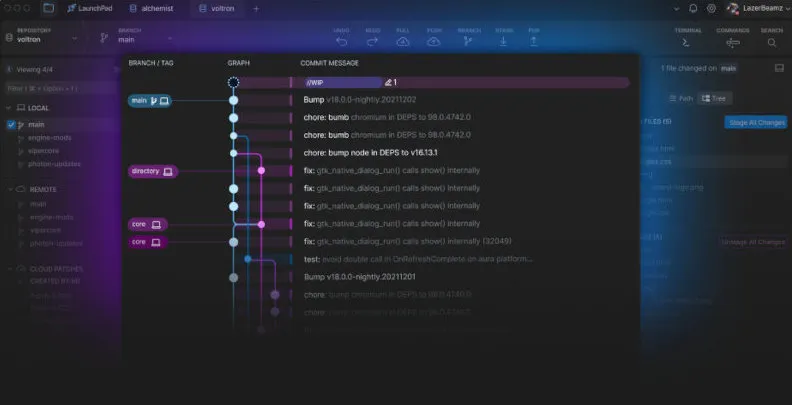
Task: Click the branch icon beside the main selector
Action: (104, 38)
